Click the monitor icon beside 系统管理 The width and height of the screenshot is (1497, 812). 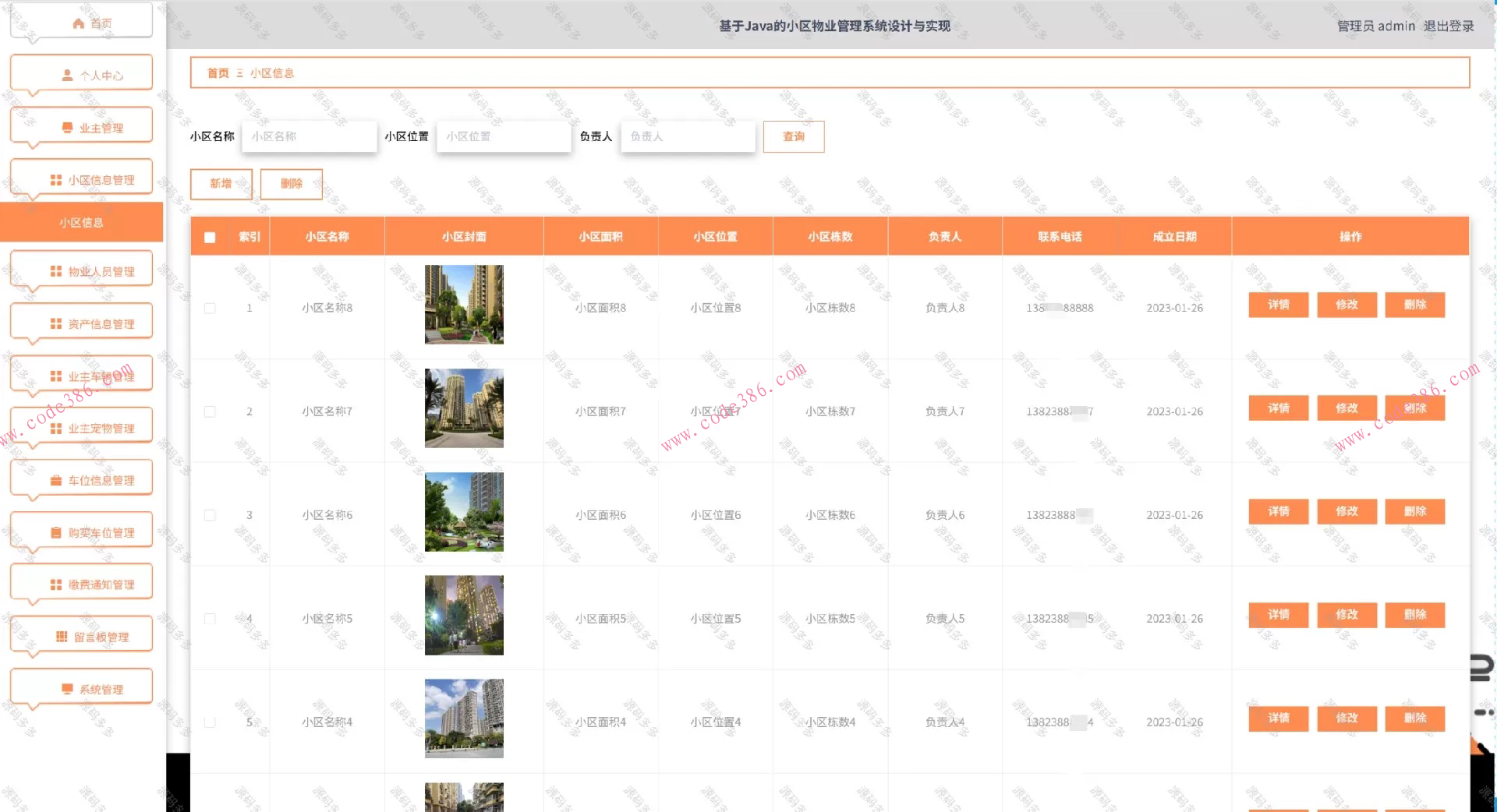pyautogui.click(x=67, y=689)
